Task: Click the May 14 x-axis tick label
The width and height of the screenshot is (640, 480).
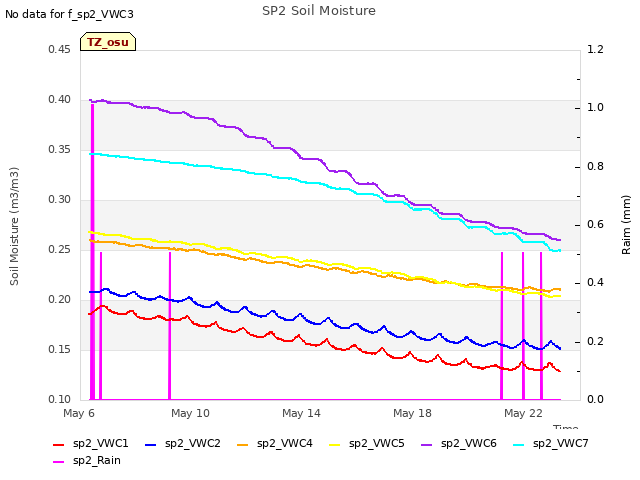Action: click(301, 413)
